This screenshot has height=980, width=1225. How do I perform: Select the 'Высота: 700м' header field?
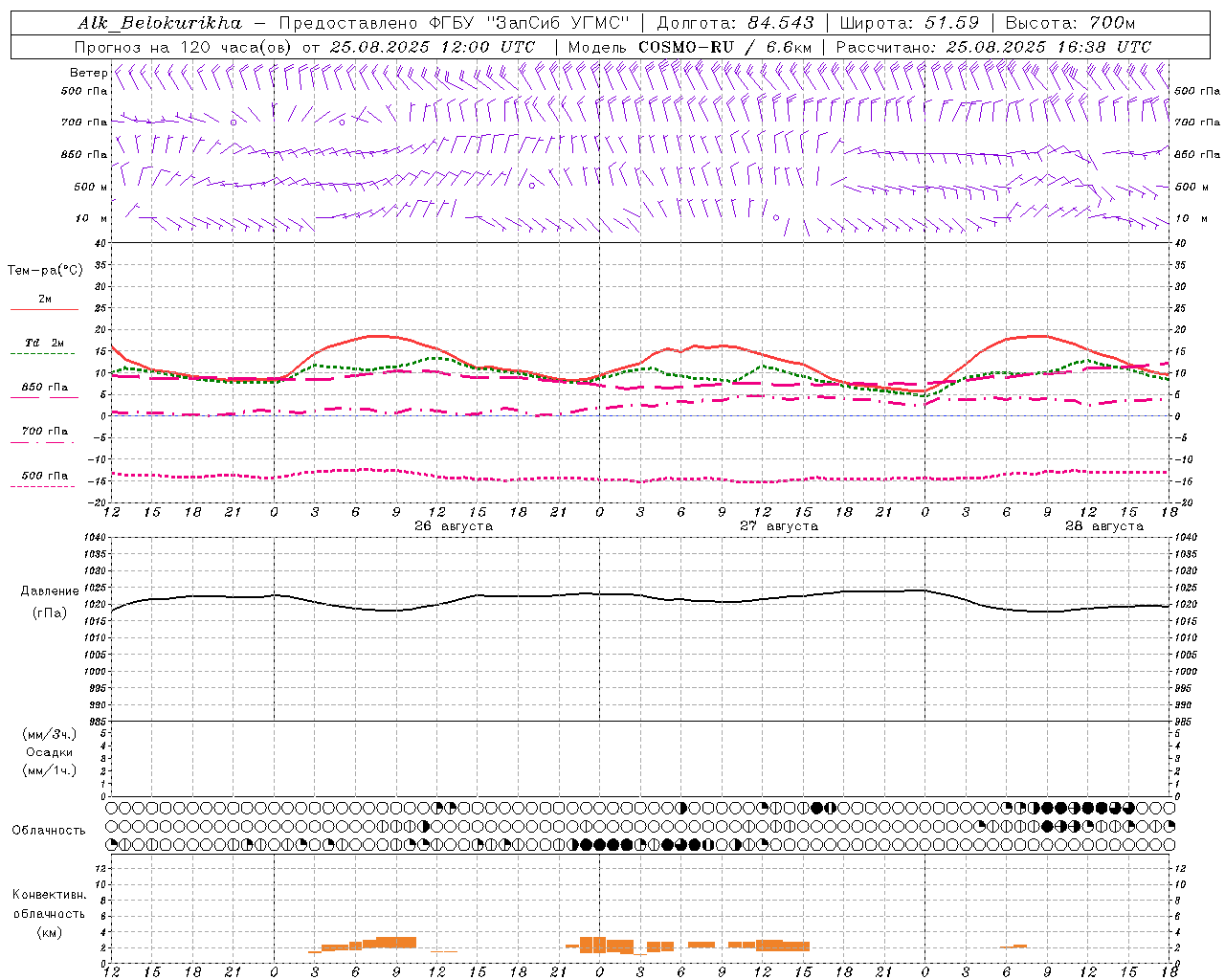[x=1070, y=23]
